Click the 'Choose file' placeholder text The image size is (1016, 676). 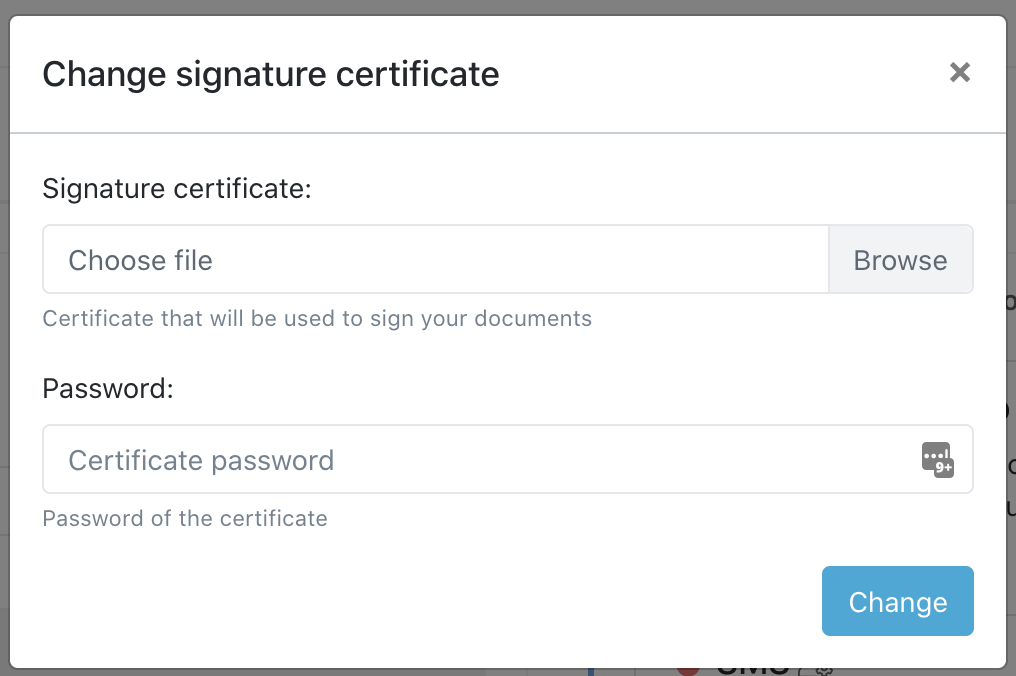coord(140,261)
